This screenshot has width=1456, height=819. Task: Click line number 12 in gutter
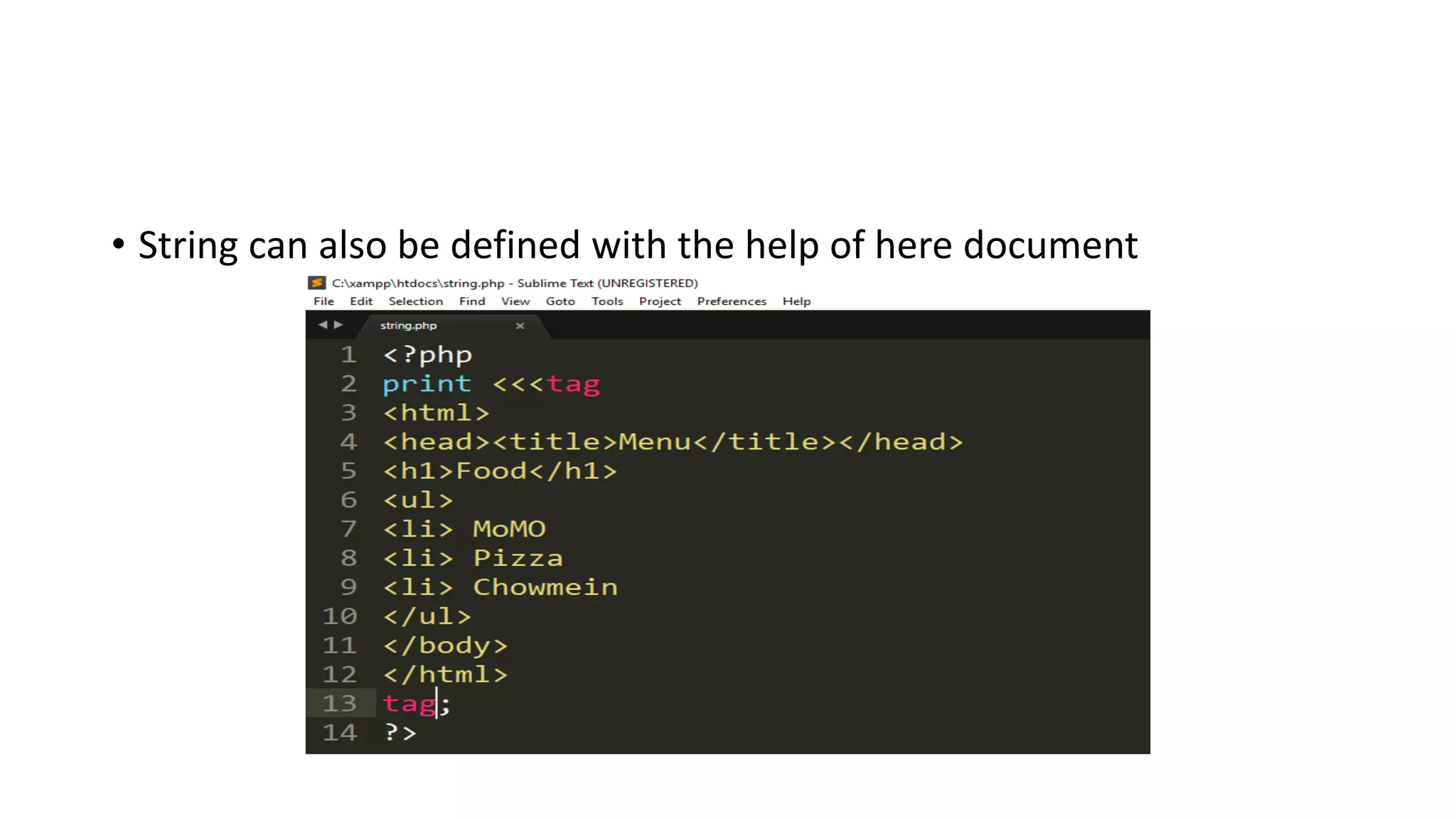click(x=340, y=675)
